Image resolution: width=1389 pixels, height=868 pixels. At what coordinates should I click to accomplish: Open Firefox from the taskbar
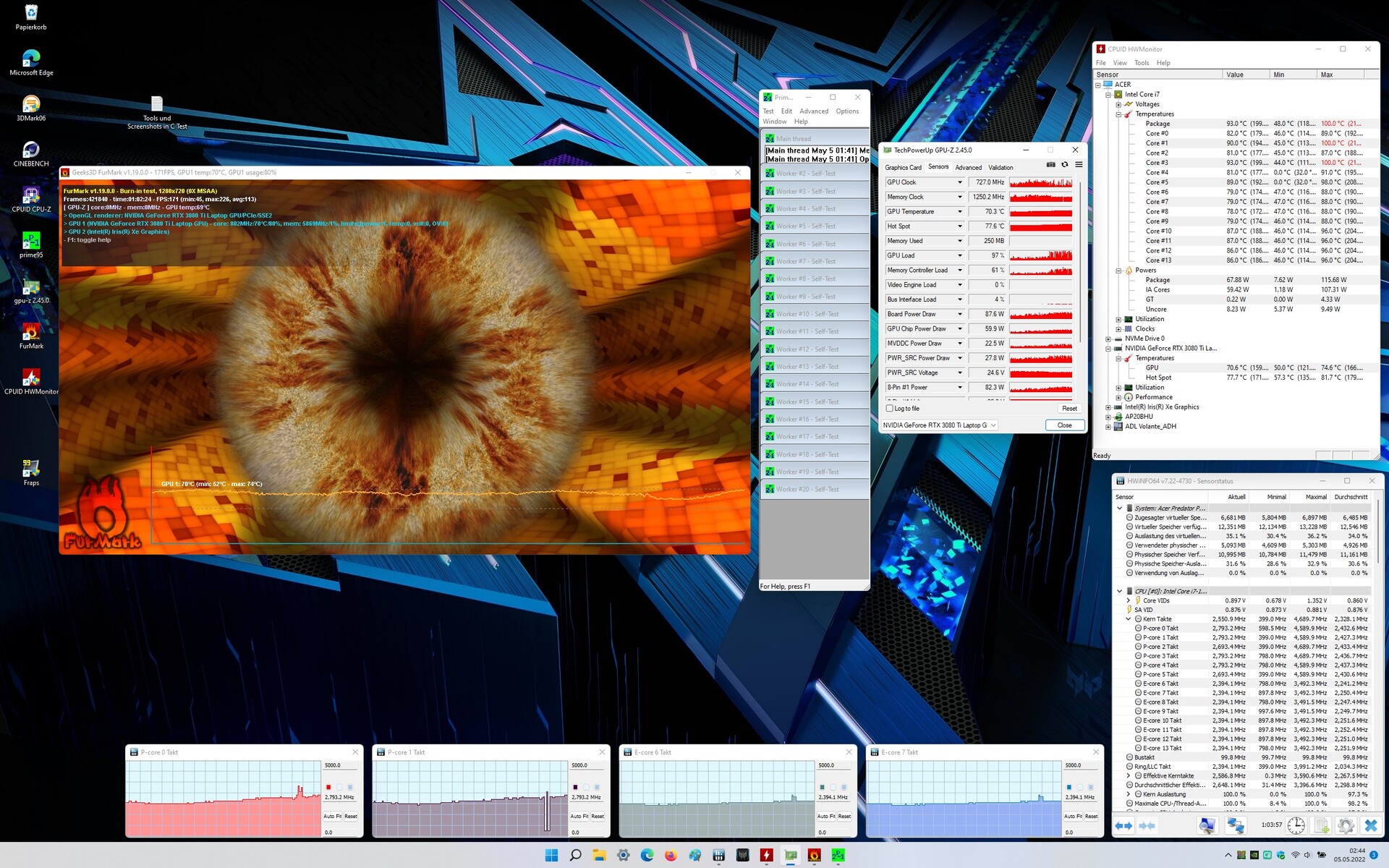point(671,855)
